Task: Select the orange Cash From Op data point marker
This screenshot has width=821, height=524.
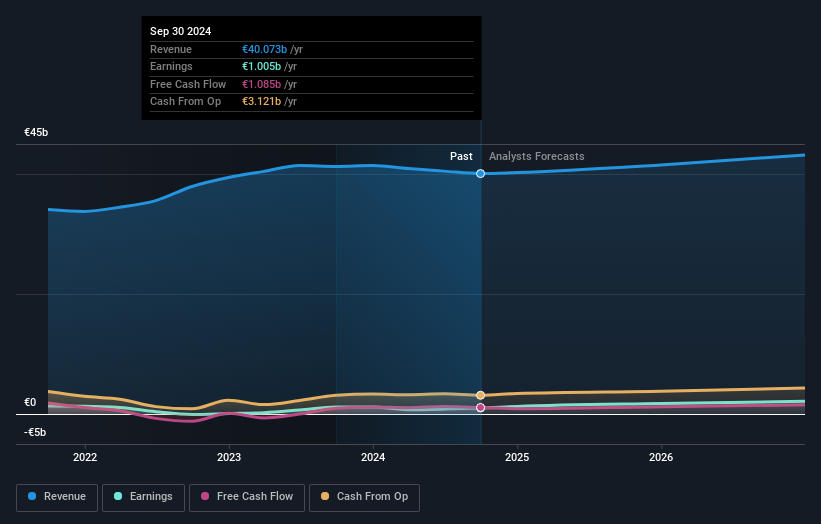Action: tap(480, 395)
